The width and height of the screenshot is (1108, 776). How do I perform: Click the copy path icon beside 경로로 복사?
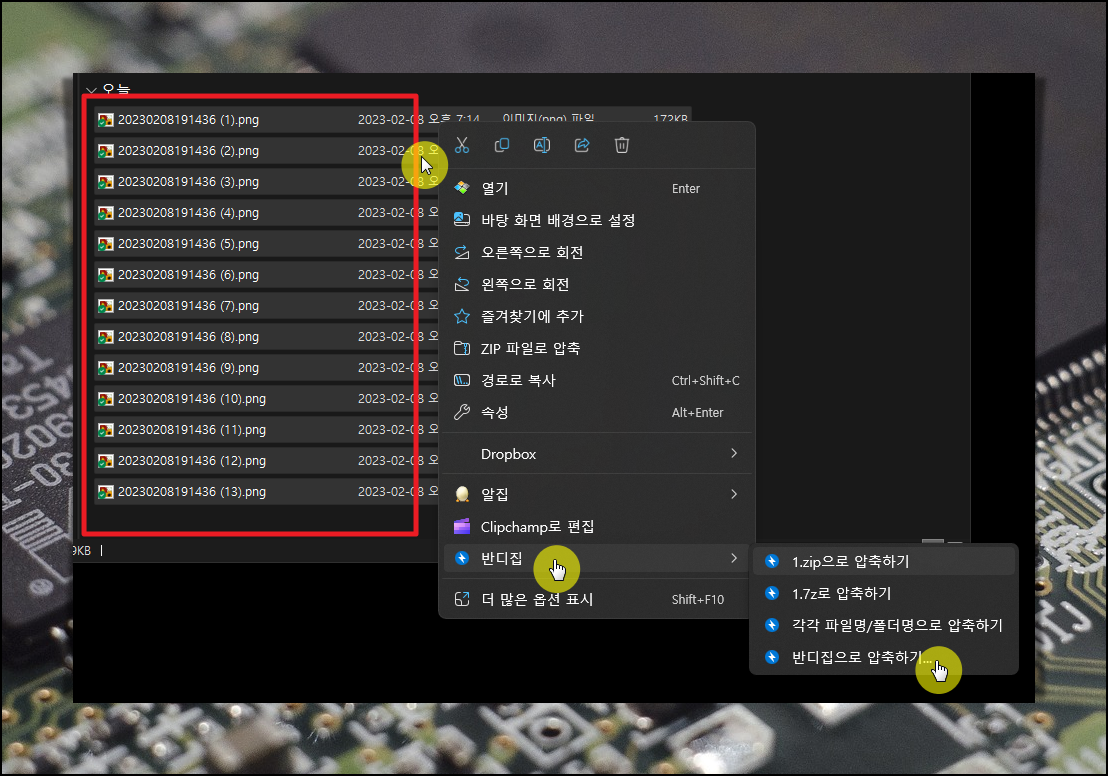click(x=462, y=380)
